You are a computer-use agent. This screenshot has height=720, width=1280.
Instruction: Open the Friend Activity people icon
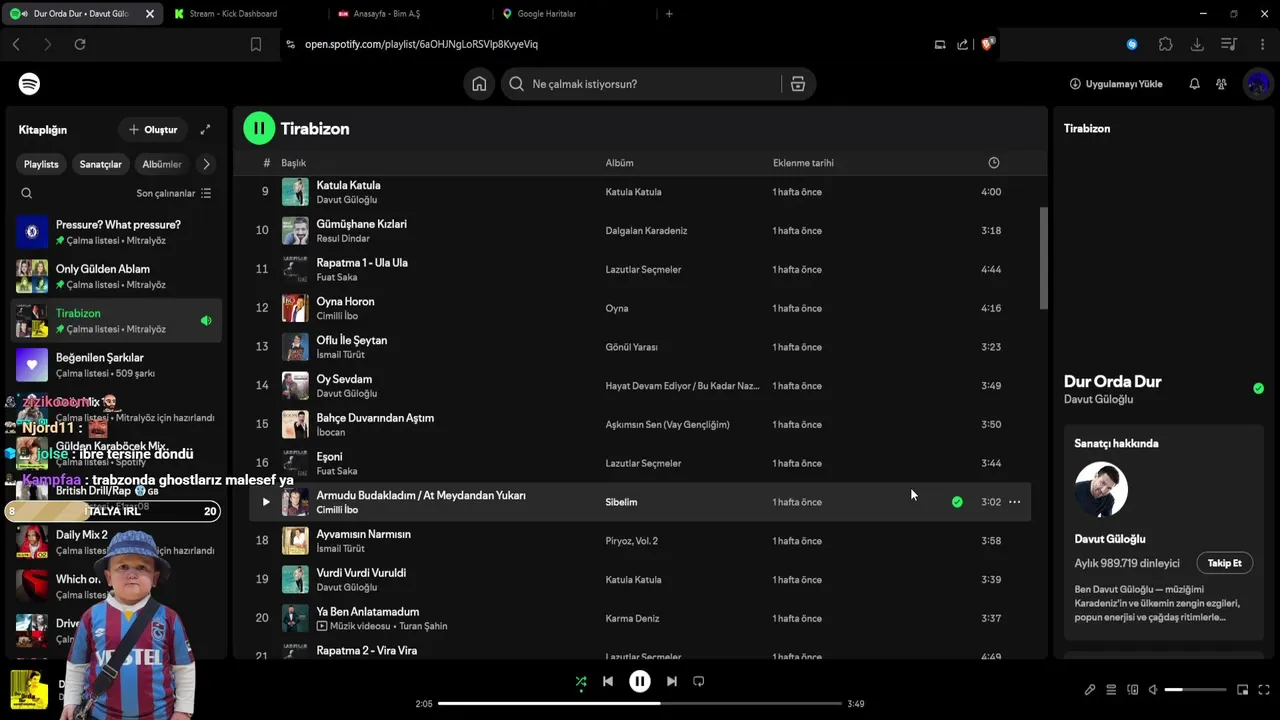tap(1221, 84)
